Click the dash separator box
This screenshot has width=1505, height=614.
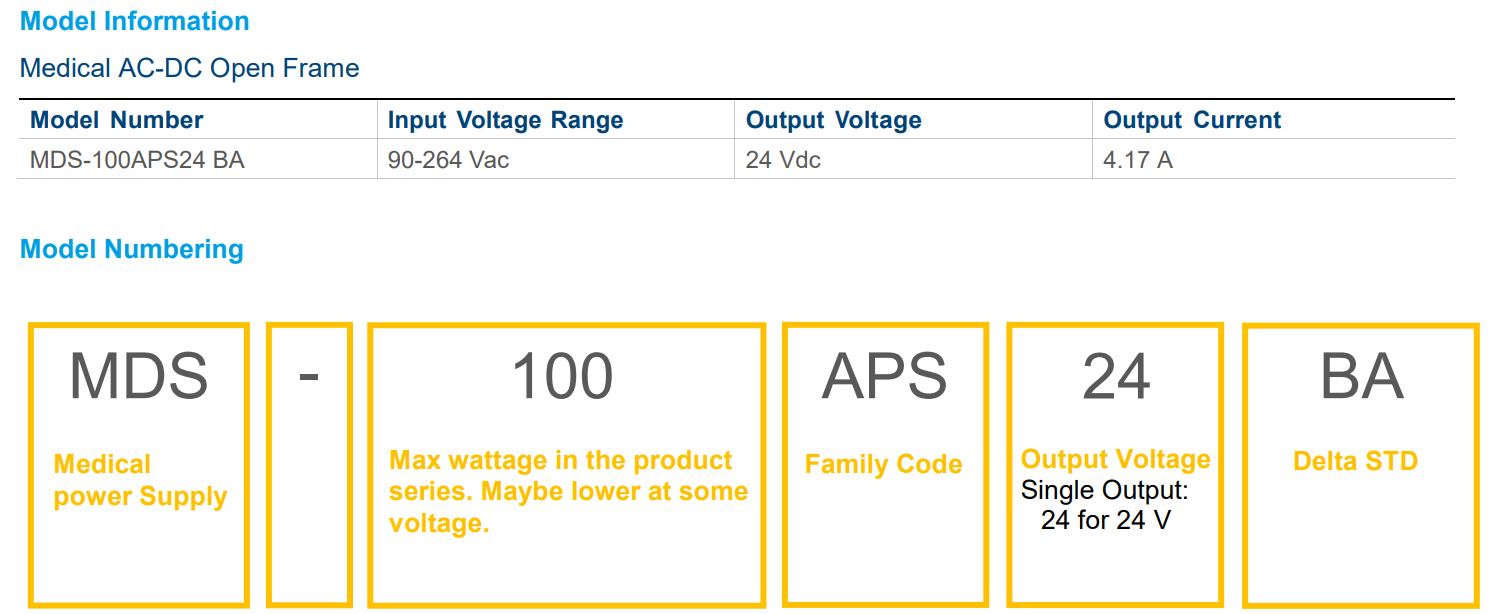click(x=309, y=465)
